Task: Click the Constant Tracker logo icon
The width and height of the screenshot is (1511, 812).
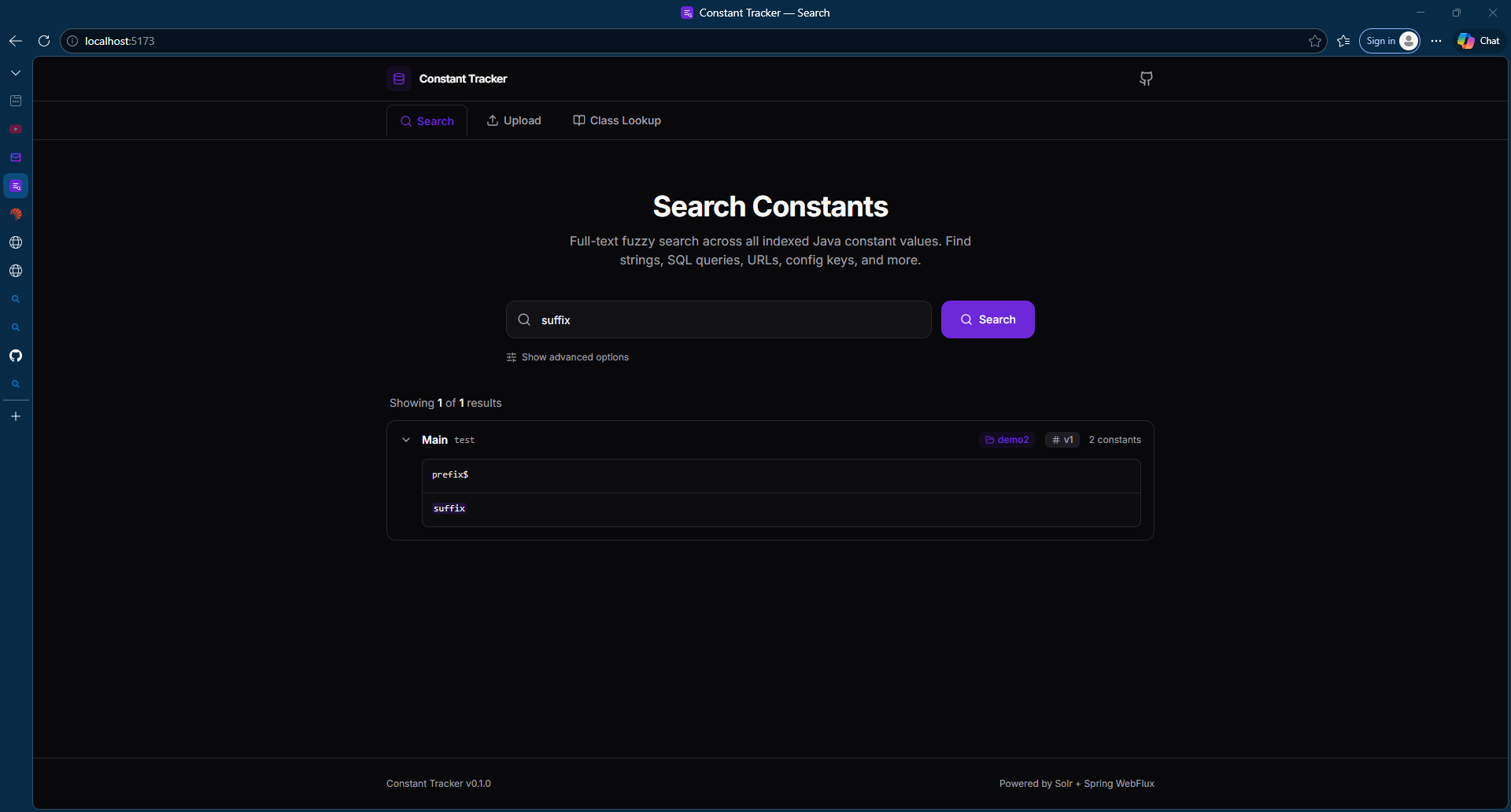Action: [399, 79]
